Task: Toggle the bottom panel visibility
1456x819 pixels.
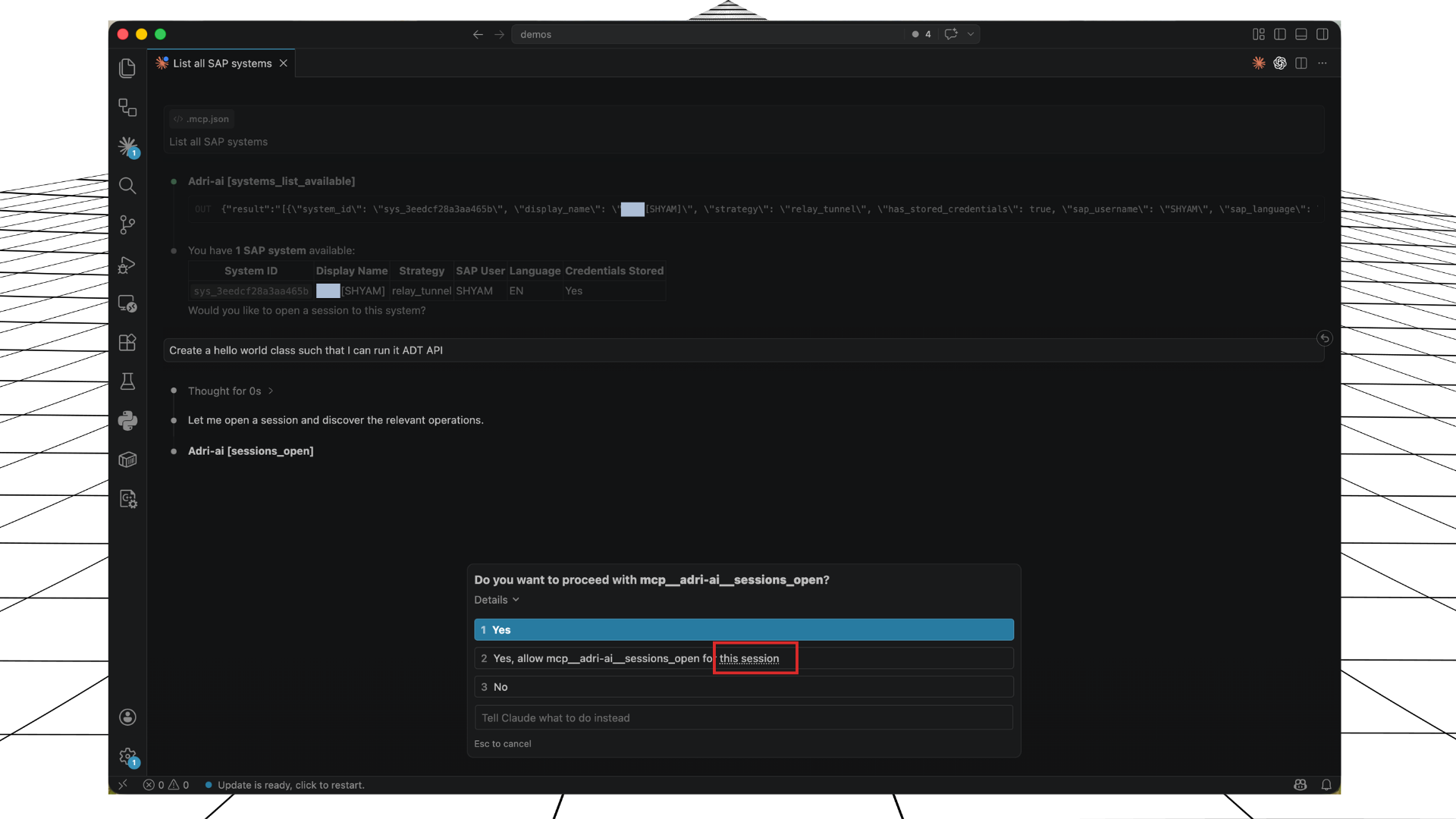Action: coord(1301,34)
